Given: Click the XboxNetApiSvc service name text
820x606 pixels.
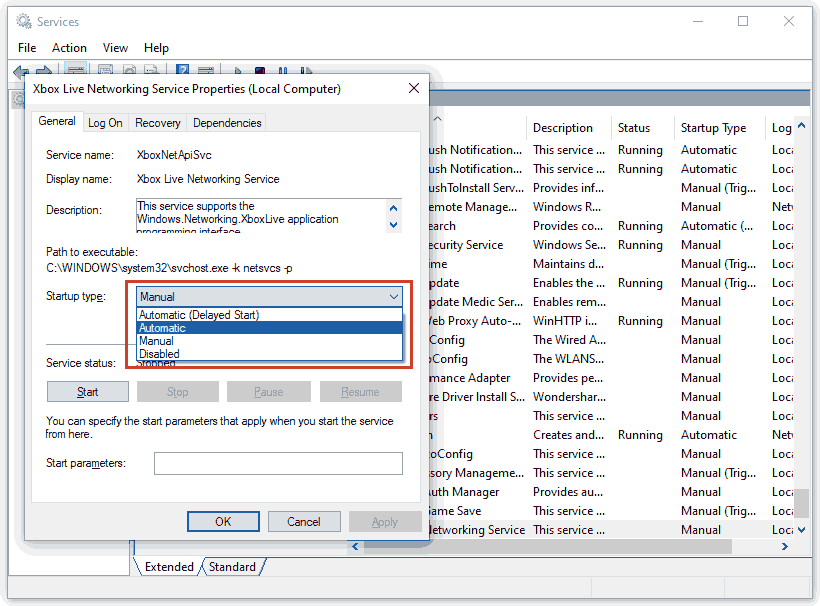Looking at the screenshot, I should 174,155.
